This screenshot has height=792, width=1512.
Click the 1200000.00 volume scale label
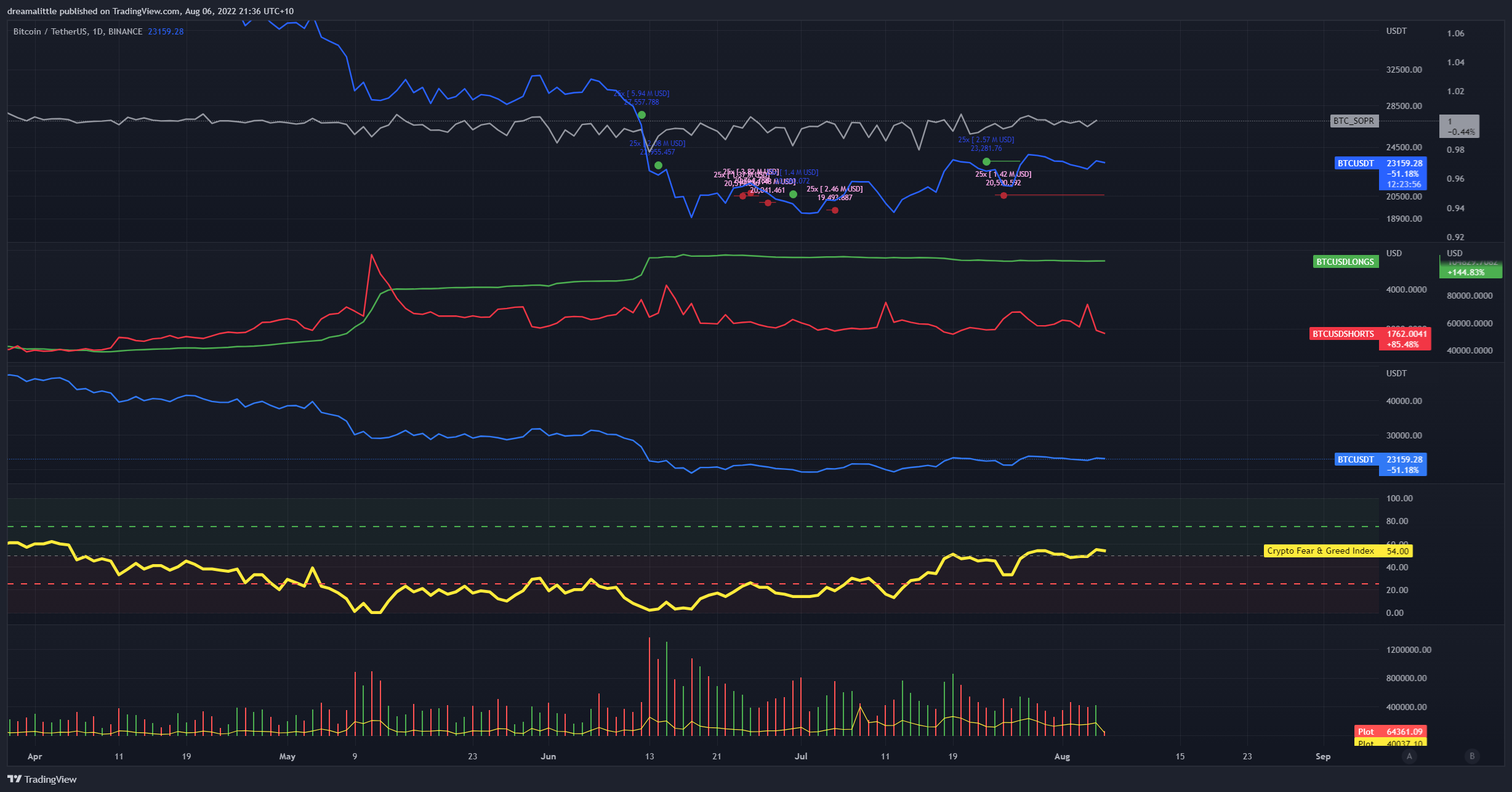1409,650
